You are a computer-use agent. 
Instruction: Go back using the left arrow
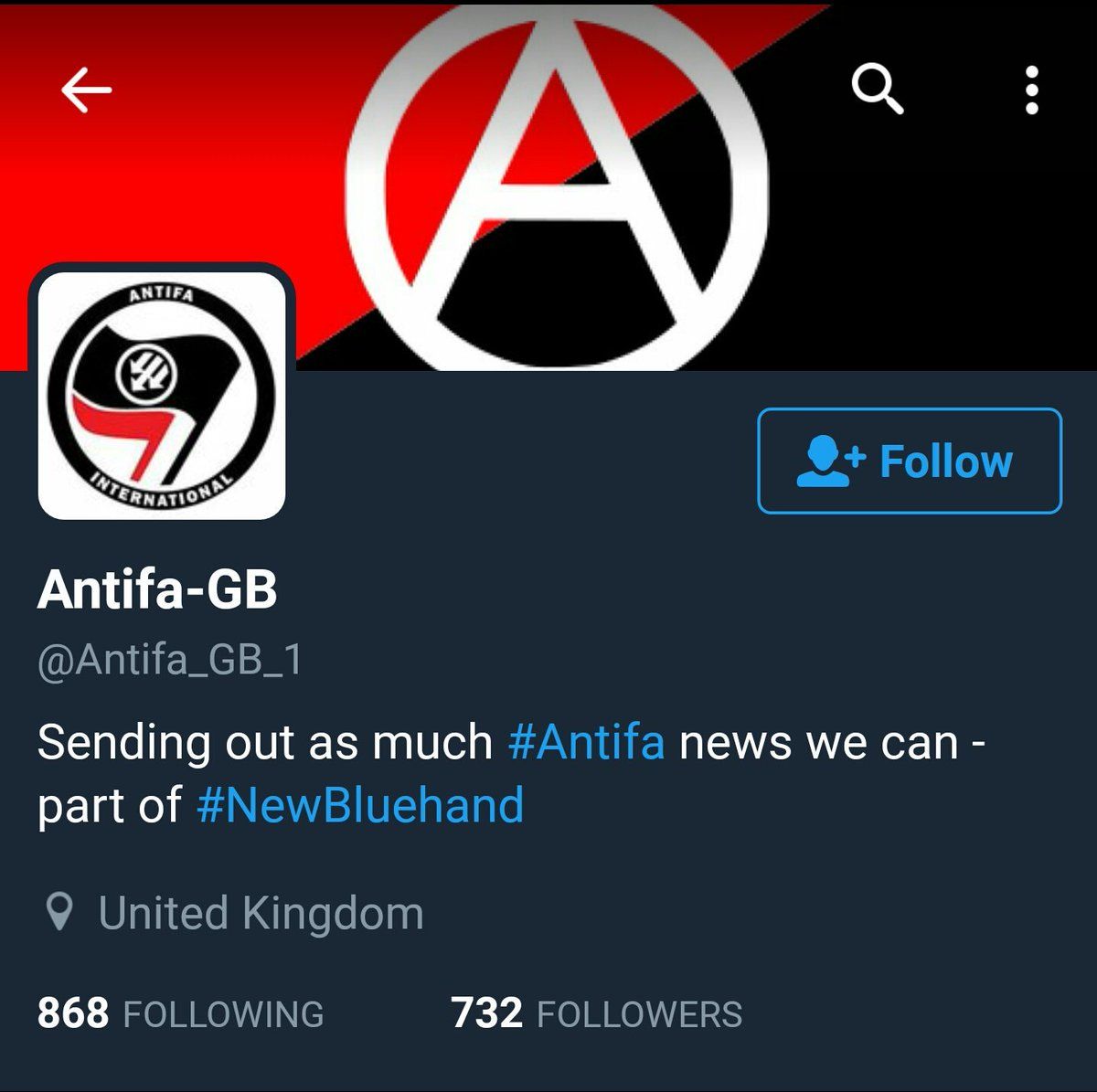86,90
